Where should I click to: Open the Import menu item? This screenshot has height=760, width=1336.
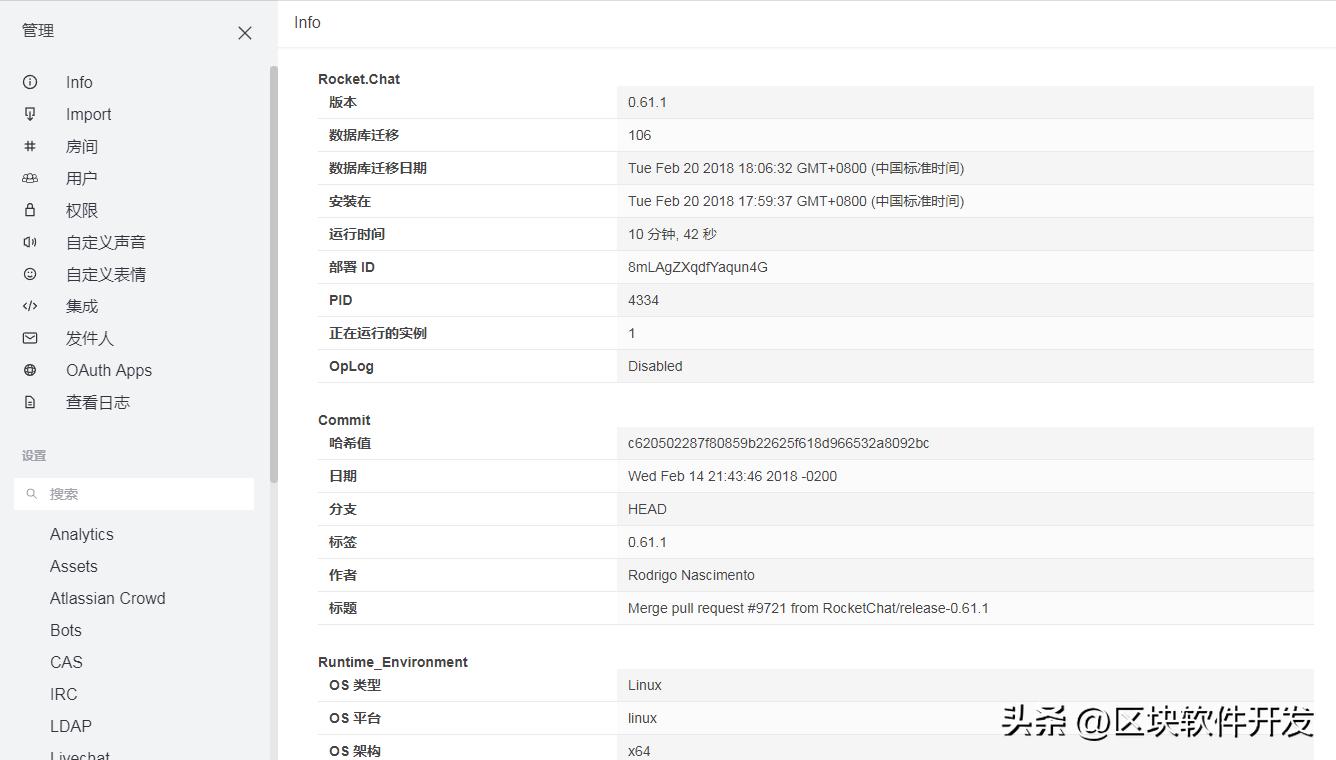tap(88, 114)
